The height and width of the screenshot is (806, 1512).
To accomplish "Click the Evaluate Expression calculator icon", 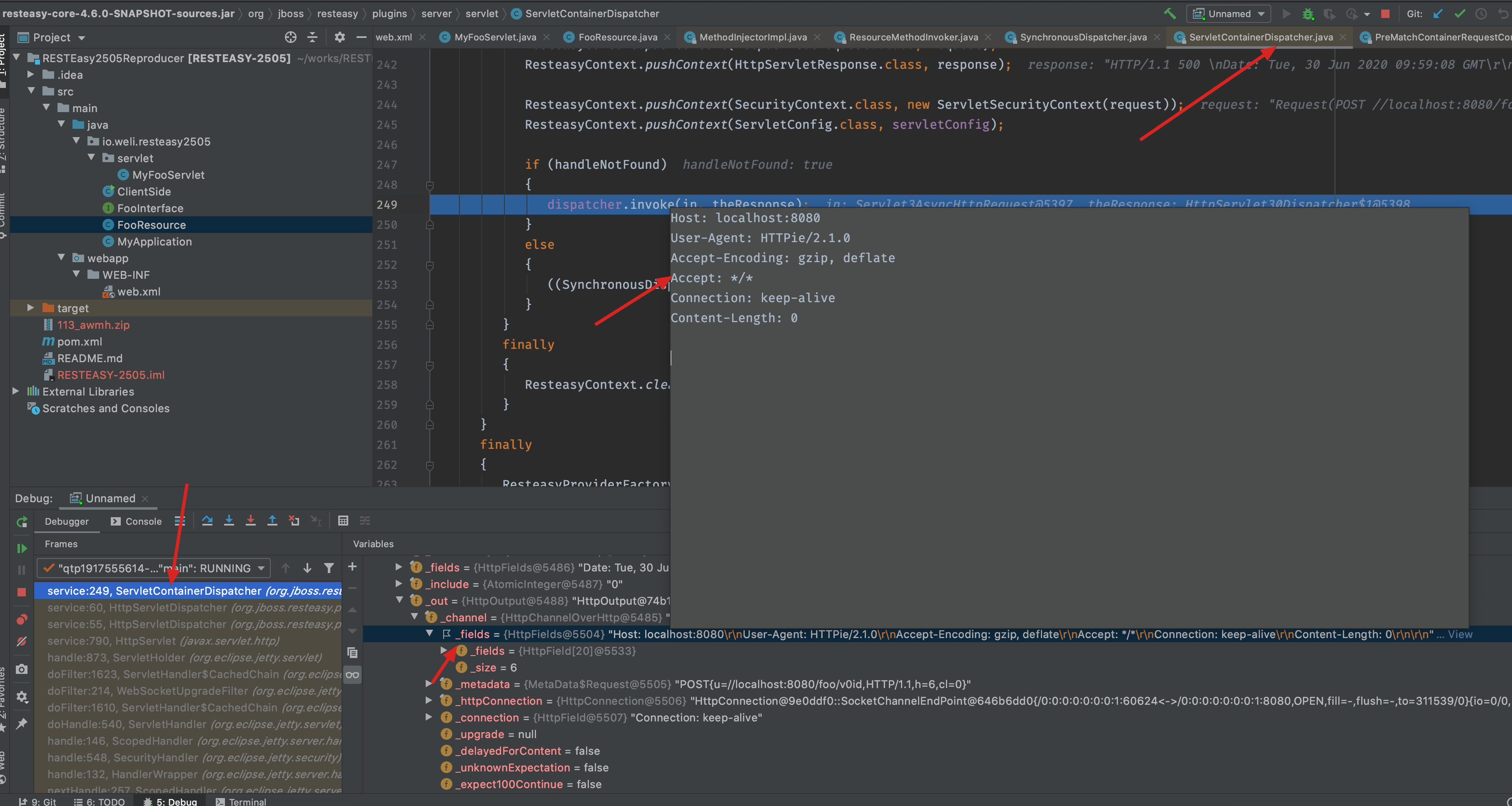I will point(343,521).
